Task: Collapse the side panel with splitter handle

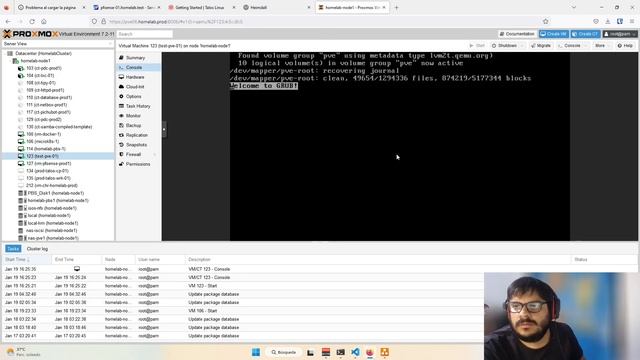Action: 164,129
